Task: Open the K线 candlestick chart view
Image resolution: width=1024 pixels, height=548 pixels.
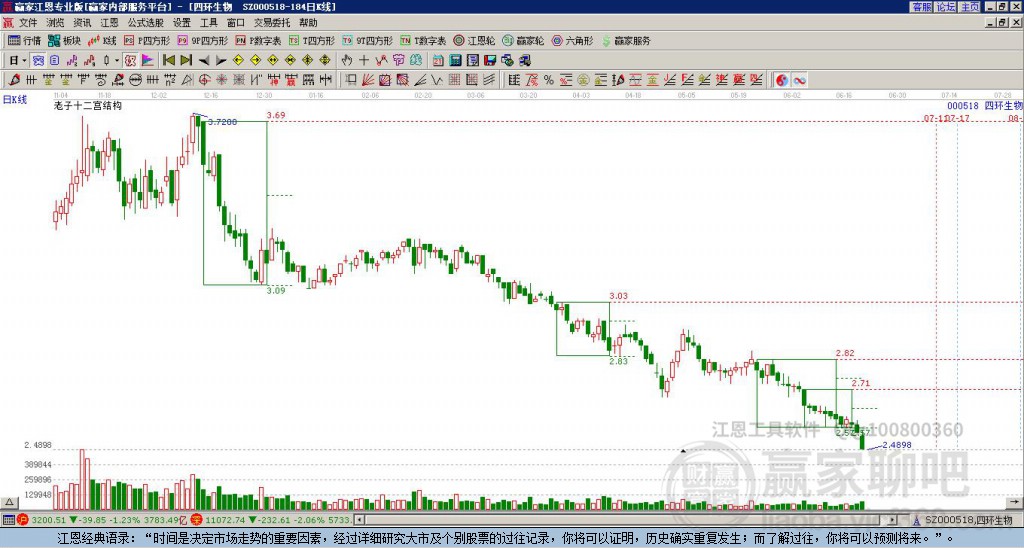Action: point(102,40)
